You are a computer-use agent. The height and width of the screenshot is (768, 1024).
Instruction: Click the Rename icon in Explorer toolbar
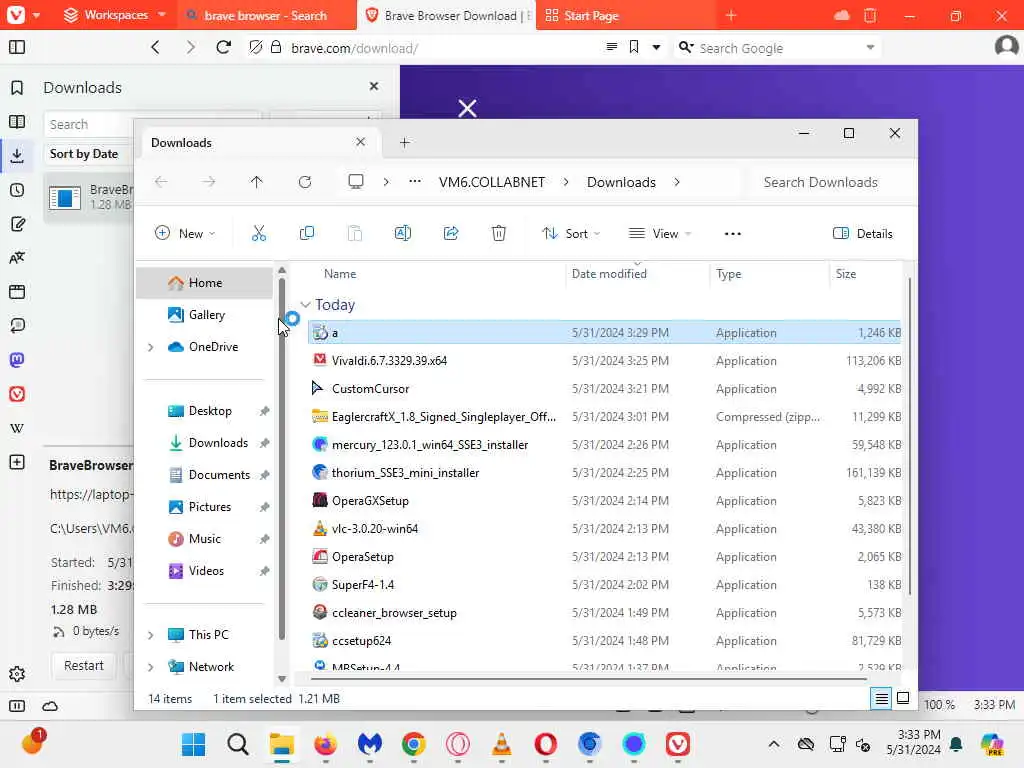(403, 233)
